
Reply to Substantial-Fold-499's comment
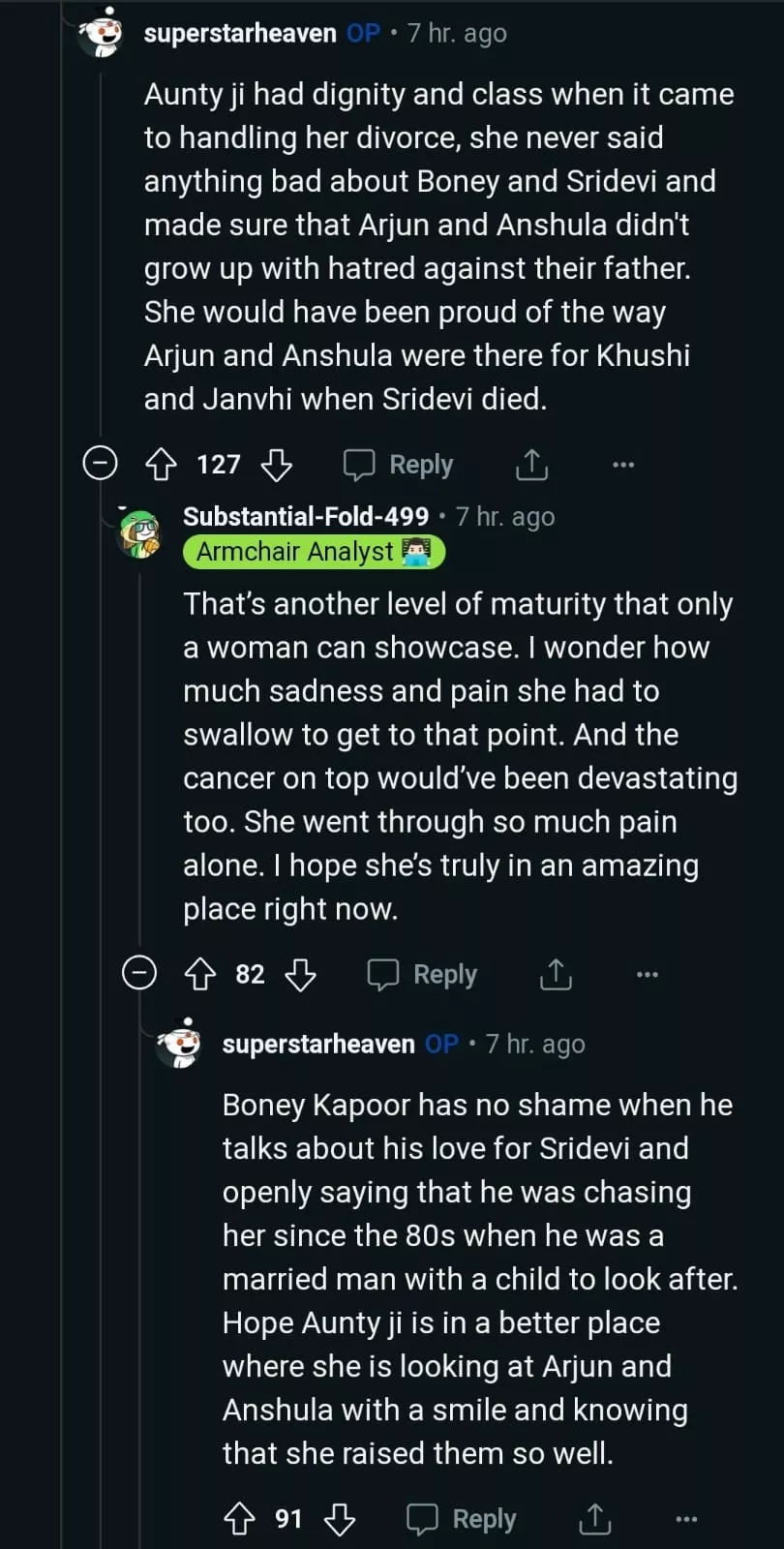tap(423, 974)
